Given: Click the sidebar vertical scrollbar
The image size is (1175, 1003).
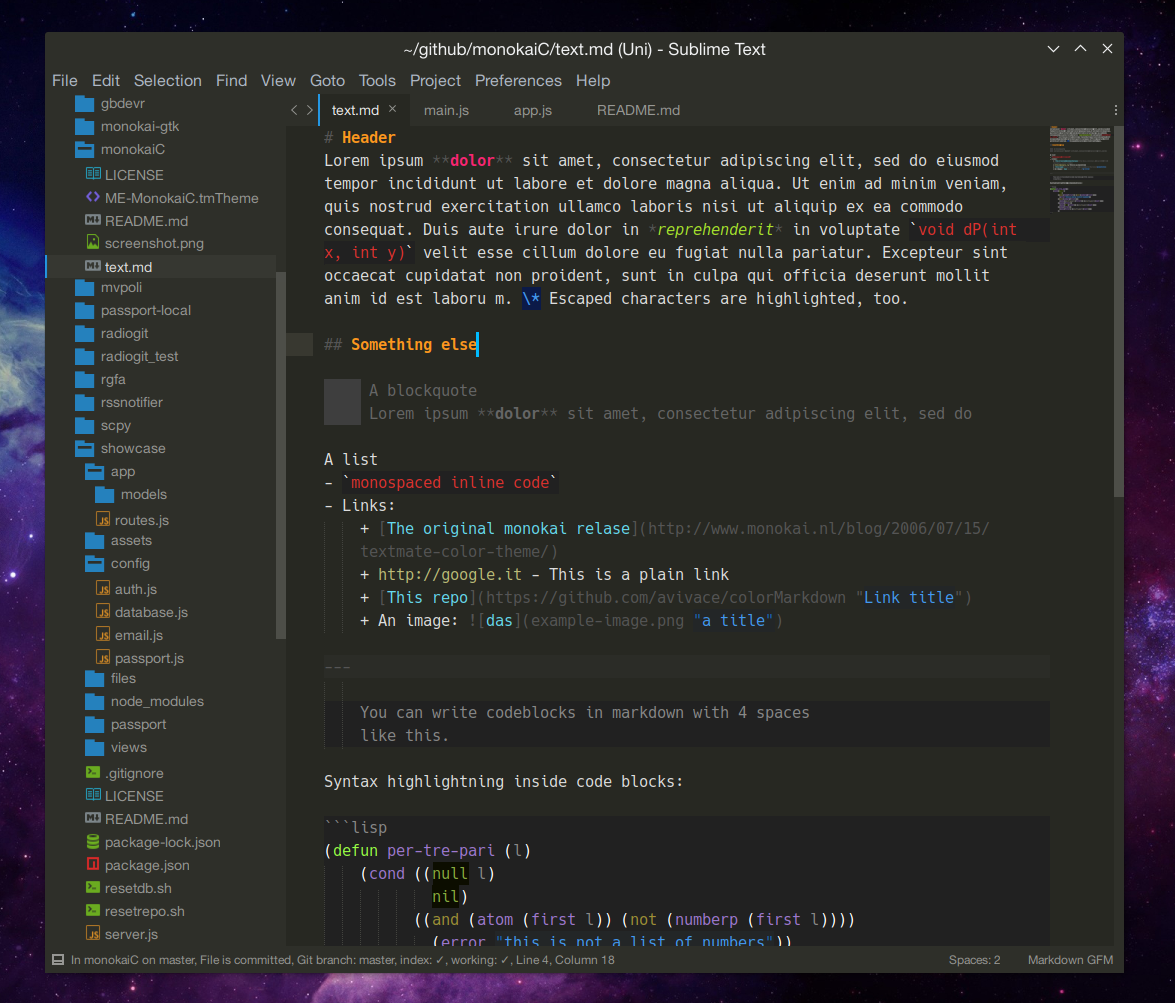Looking at the screenshot, I should point(281,455).
